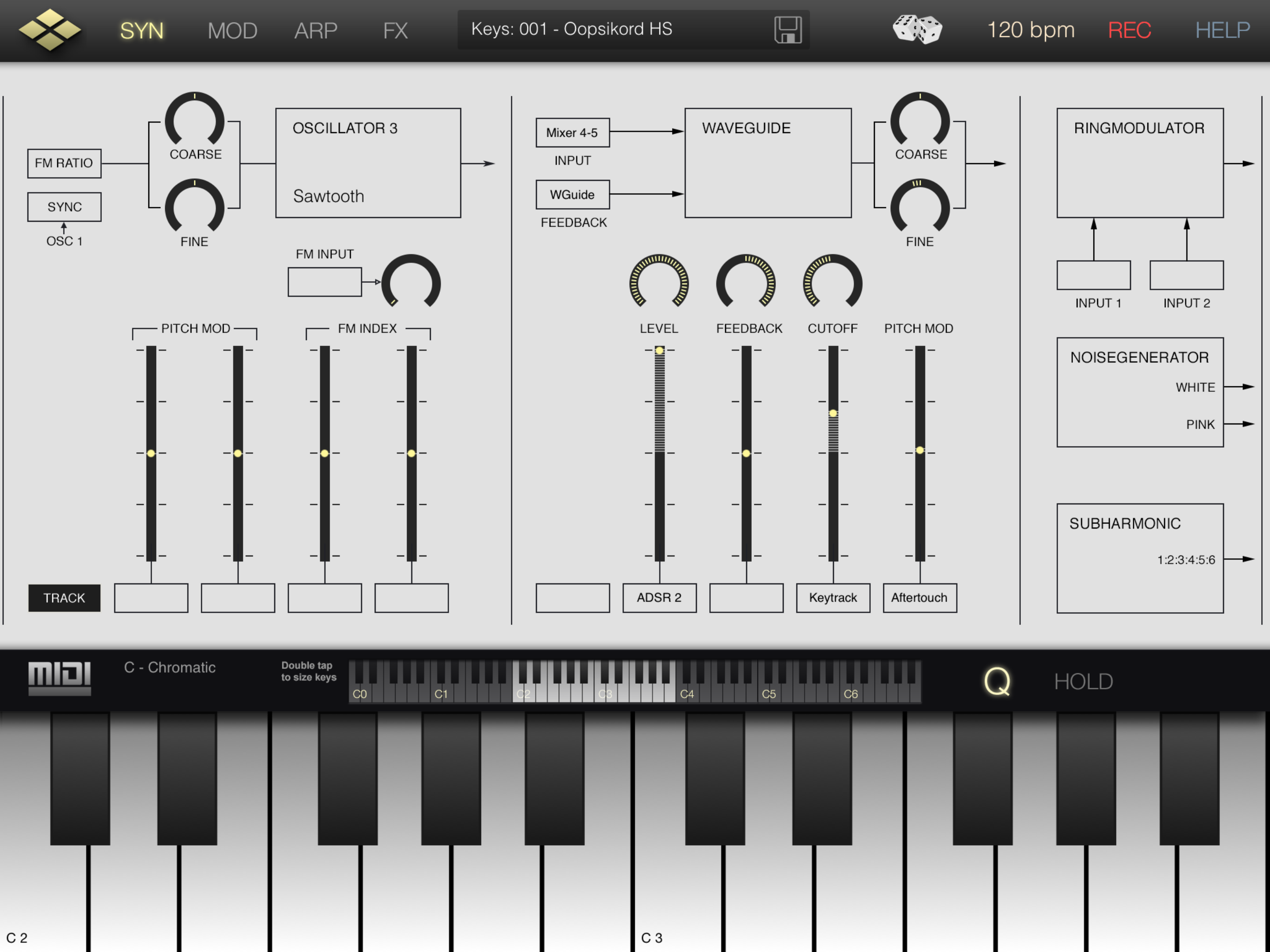
Task: Open the ADSR 2 modulation source selector
Action: point(659,598)
